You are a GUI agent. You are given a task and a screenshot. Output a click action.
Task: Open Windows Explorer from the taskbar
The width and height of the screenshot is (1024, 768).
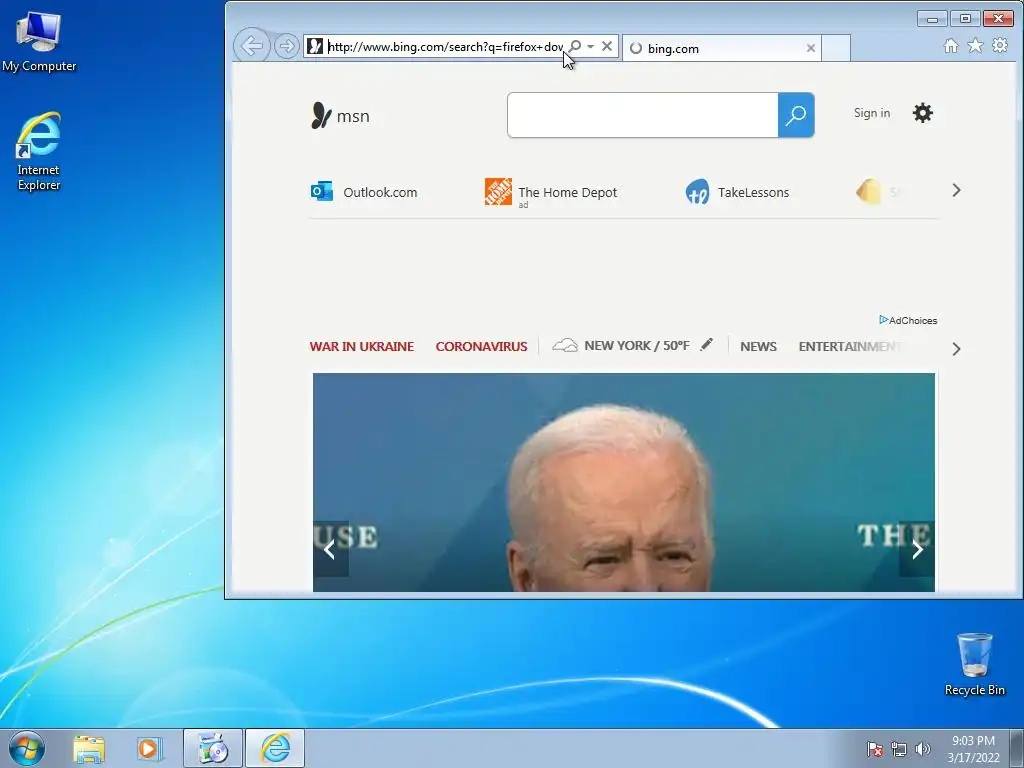[x=89, y=748]
